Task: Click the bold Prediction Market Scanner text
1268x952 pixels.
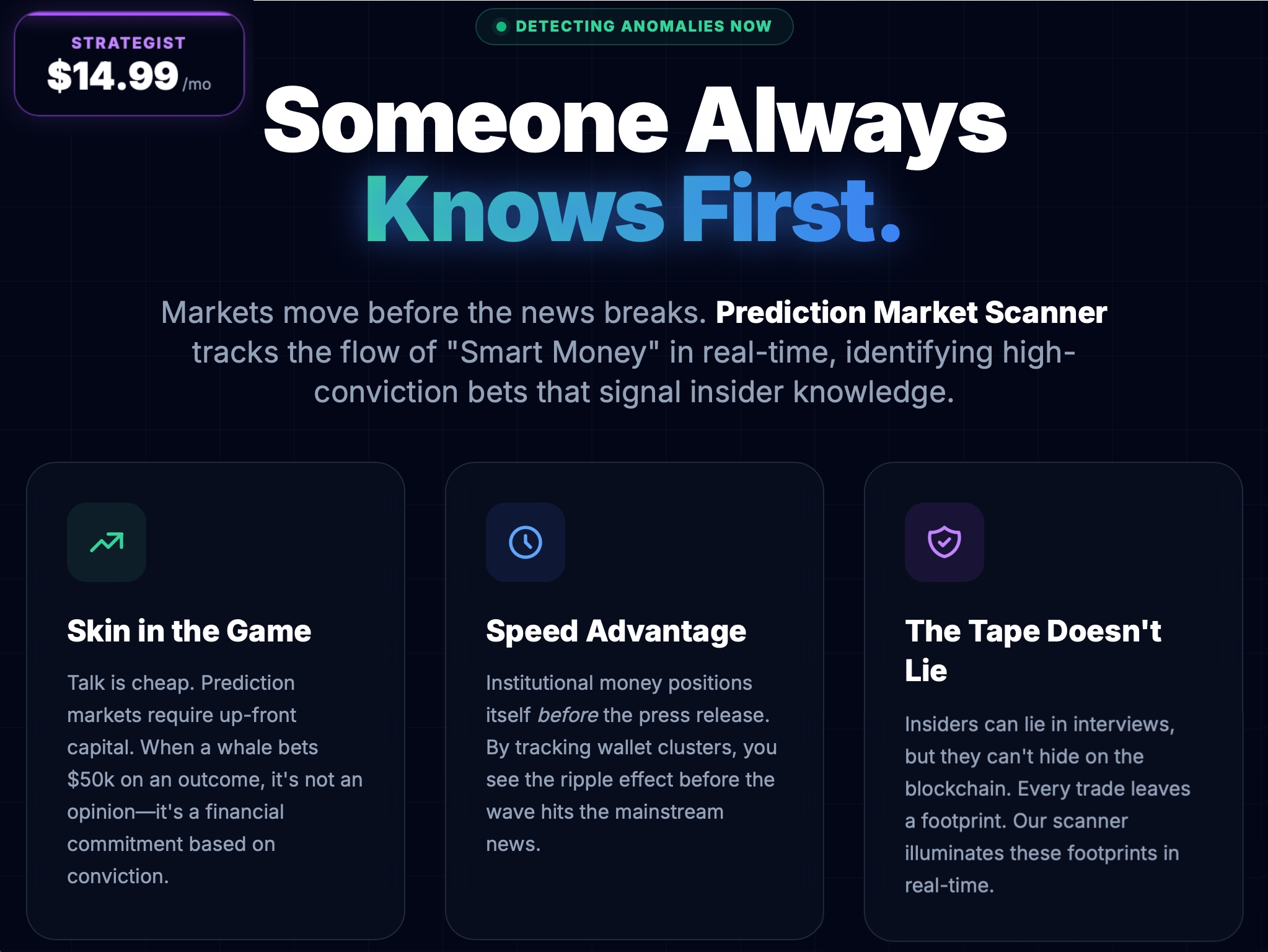Action: (911, 312)
